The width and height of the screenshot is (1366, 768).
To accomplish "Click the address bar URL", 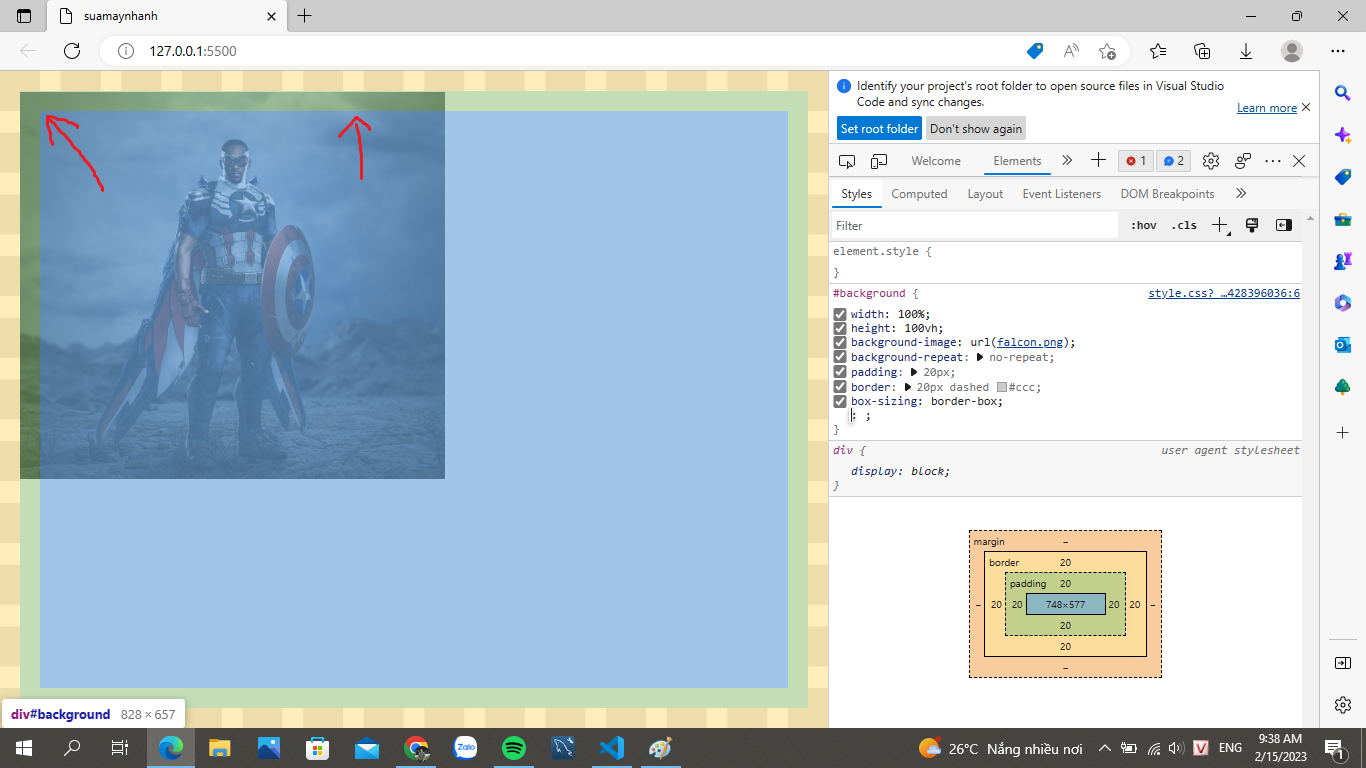I will [x=193, y=51].
